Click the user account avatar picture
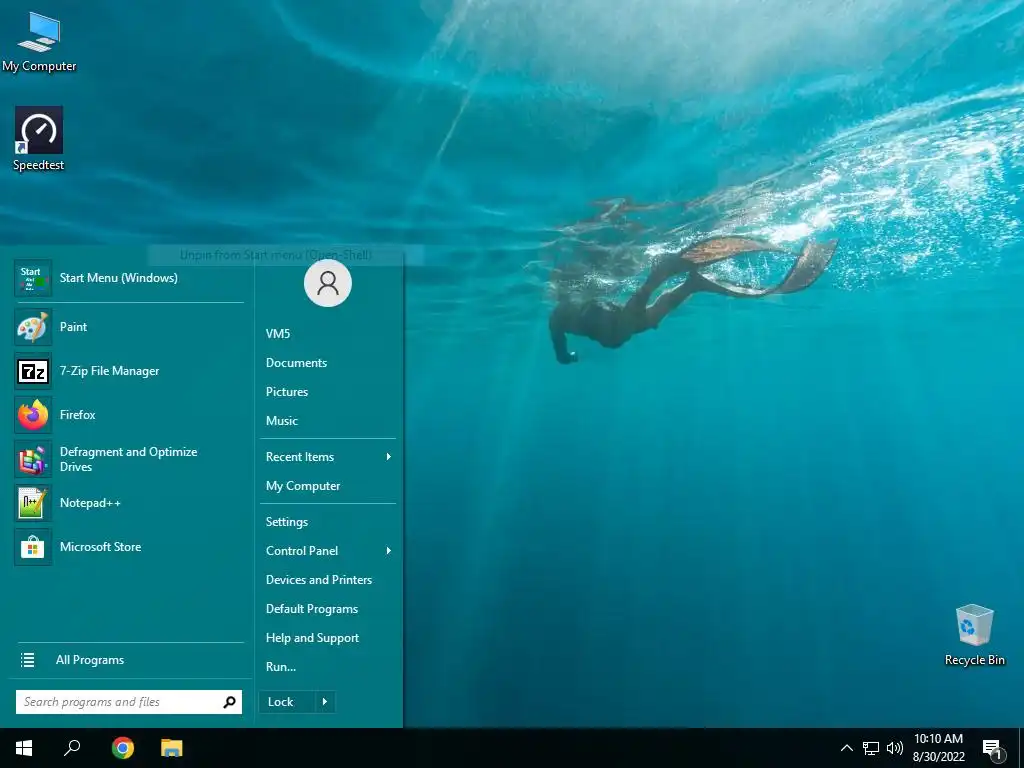1024x768 pixels. click(x=328, y=283)
